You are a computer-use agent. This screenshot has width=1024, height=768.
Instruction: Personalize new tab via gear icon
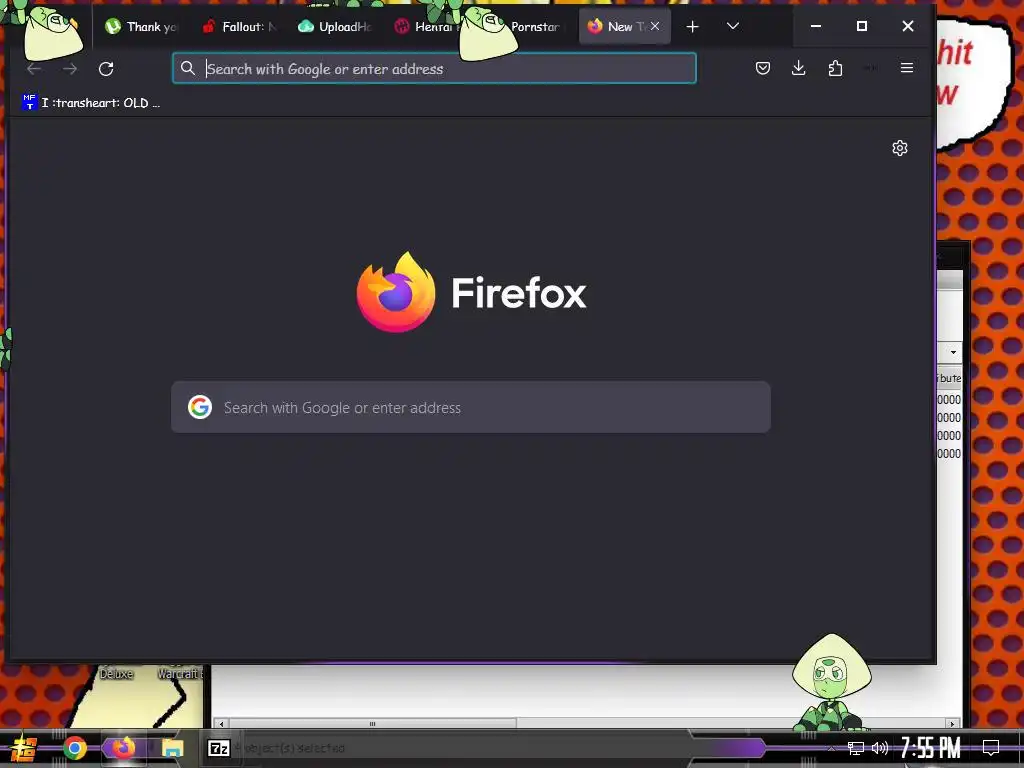click(899, 148)
